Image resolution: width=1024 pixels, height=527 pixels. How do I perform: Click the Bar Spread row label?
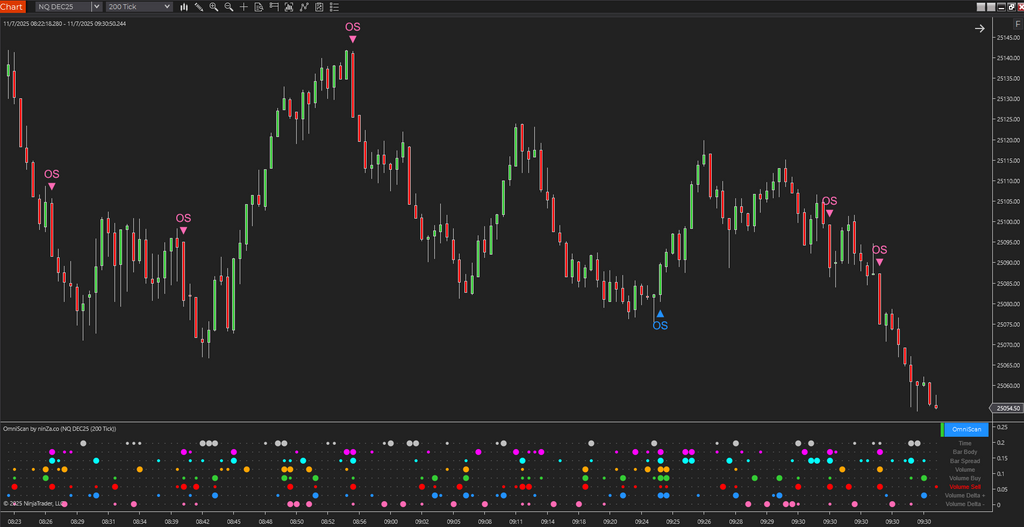point(965,461)
